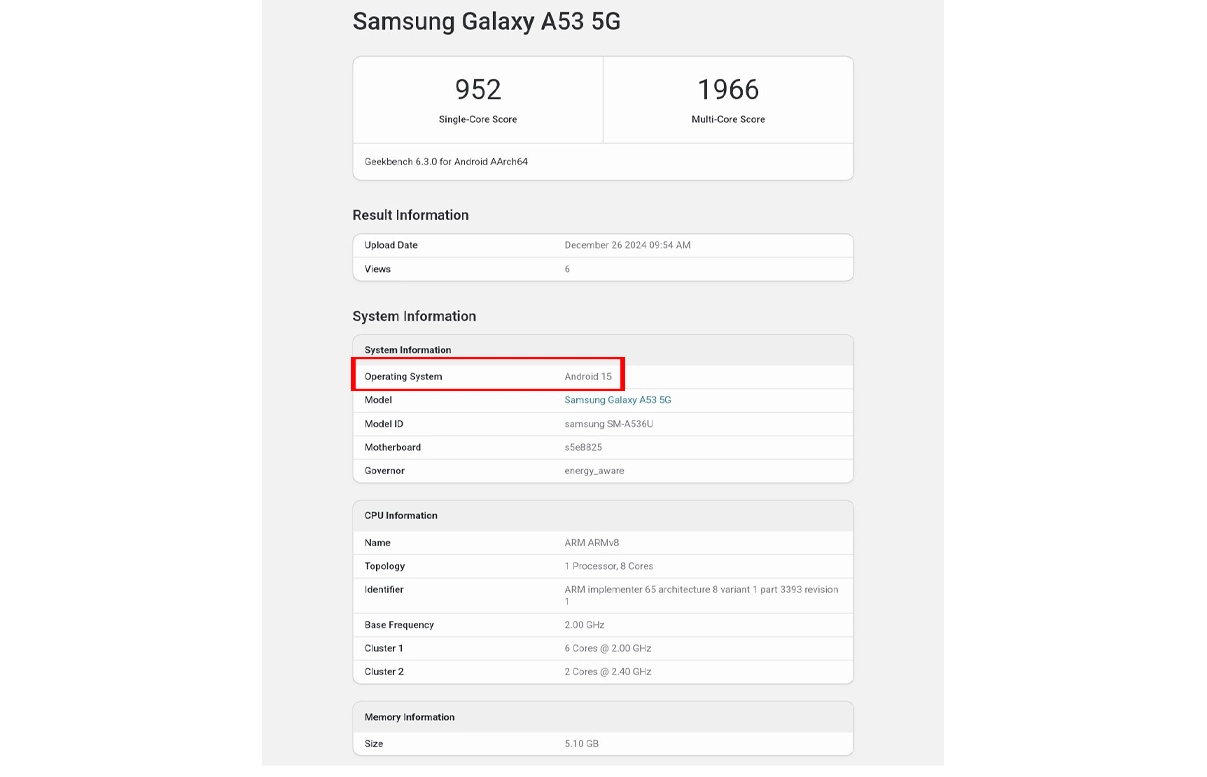This screenshot has height=777, width=1207.
Task: Select the Base Frequency 2.00 GHz row
Action: (x=602, y=624)
